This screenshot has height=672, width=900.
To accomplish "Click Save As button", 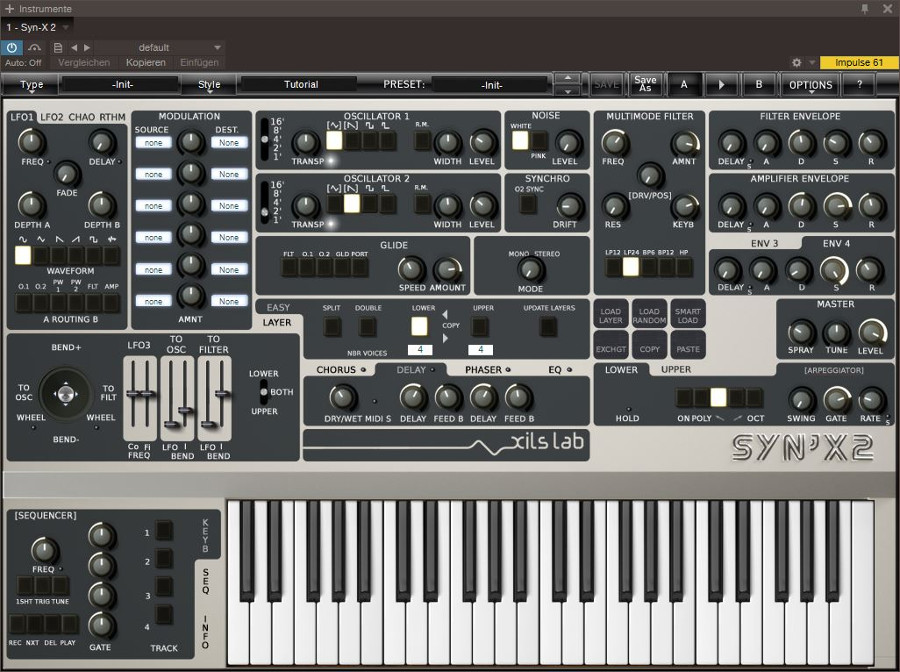I will coord(645,84).
